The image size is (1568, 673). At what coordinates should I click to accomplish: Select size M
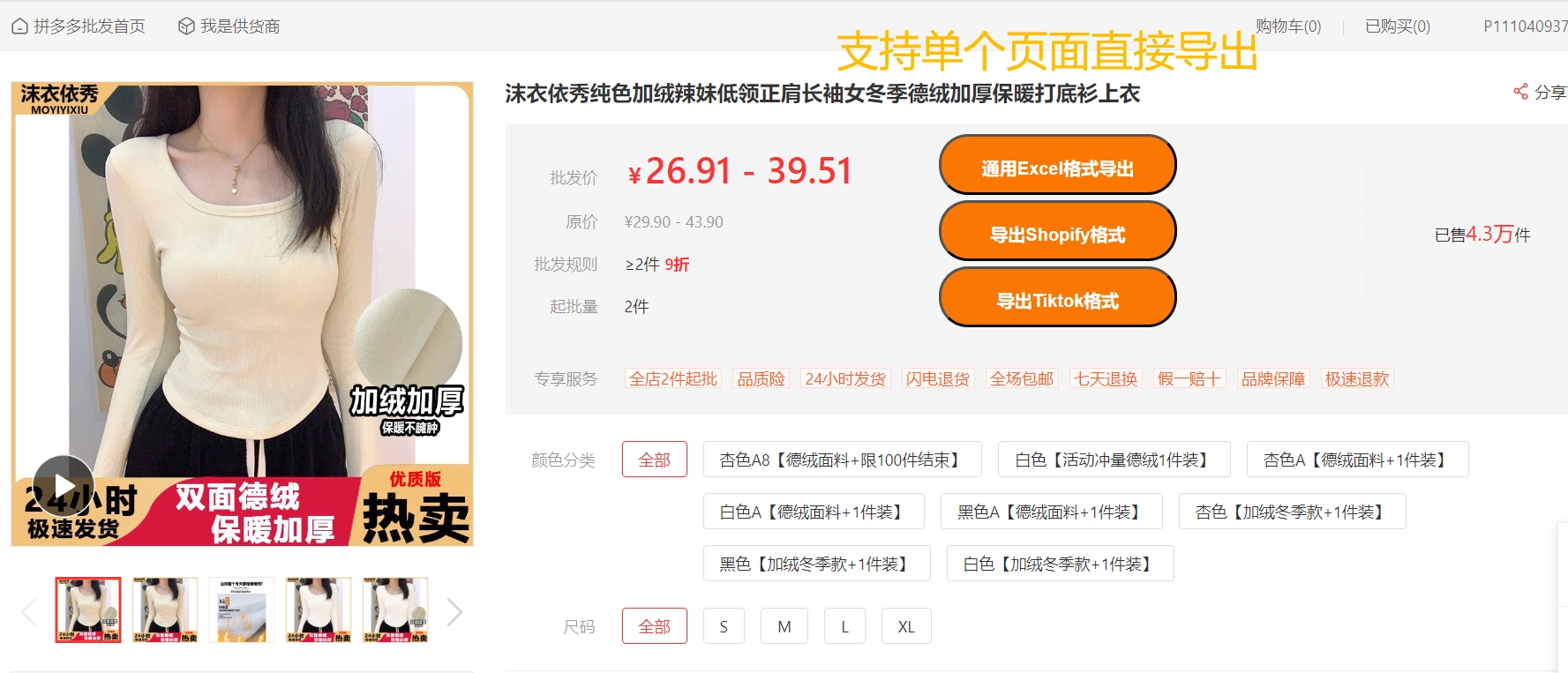click(784, 626)
